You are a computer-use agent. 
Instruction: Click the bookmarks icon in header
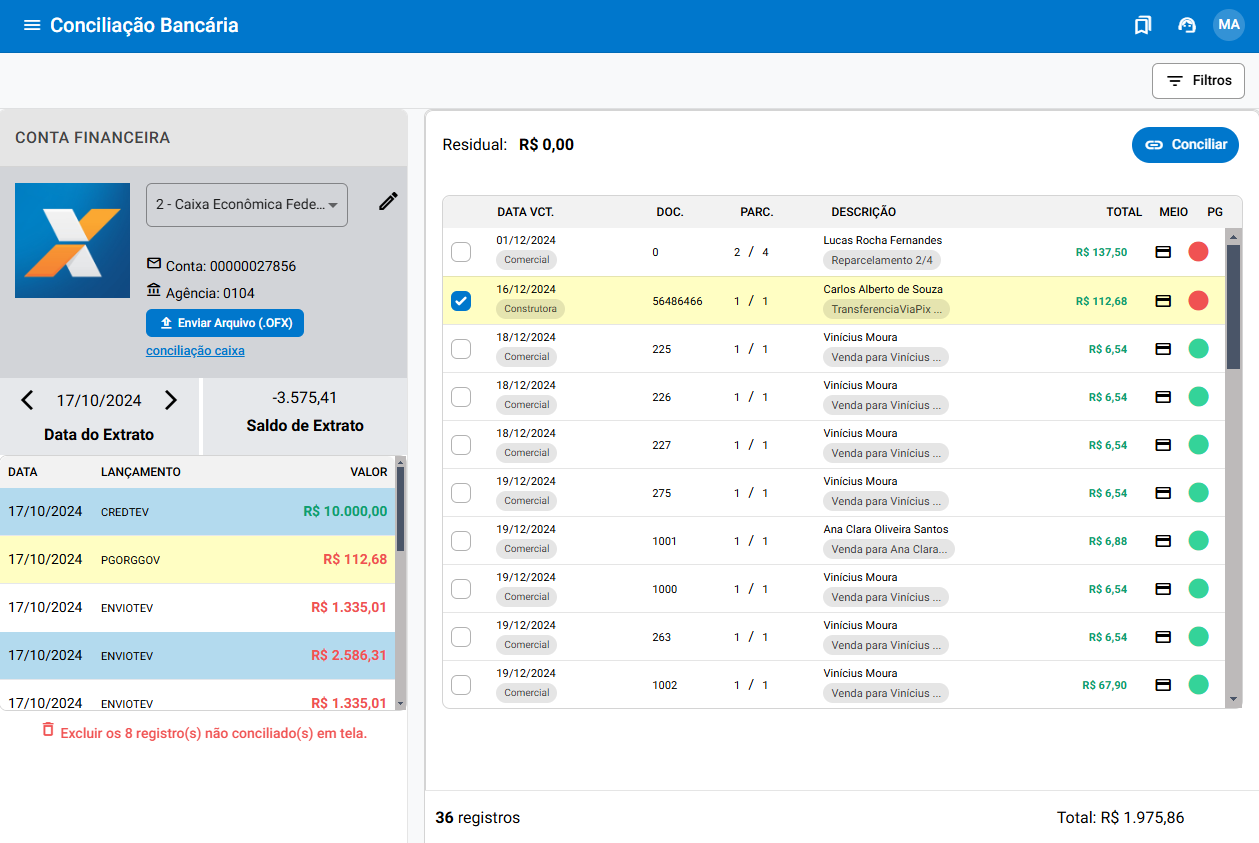click(x=1142, y=26)
